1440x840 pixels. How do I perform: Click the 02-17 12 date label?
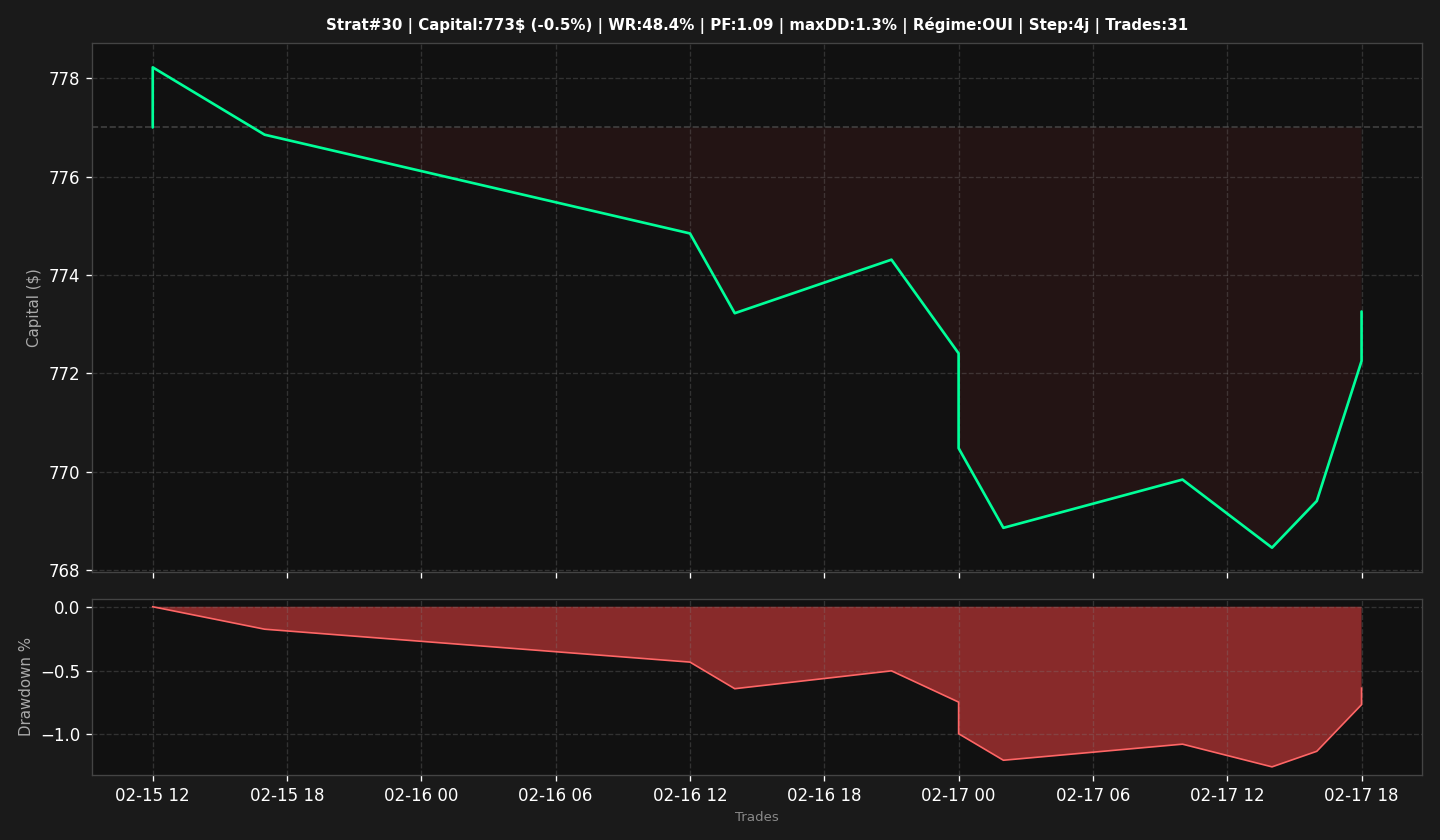tap(1227, 796)
